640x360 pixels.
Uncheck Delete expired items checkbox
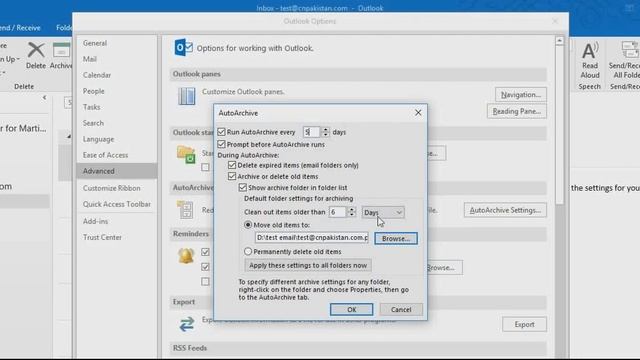pos(232,165)
